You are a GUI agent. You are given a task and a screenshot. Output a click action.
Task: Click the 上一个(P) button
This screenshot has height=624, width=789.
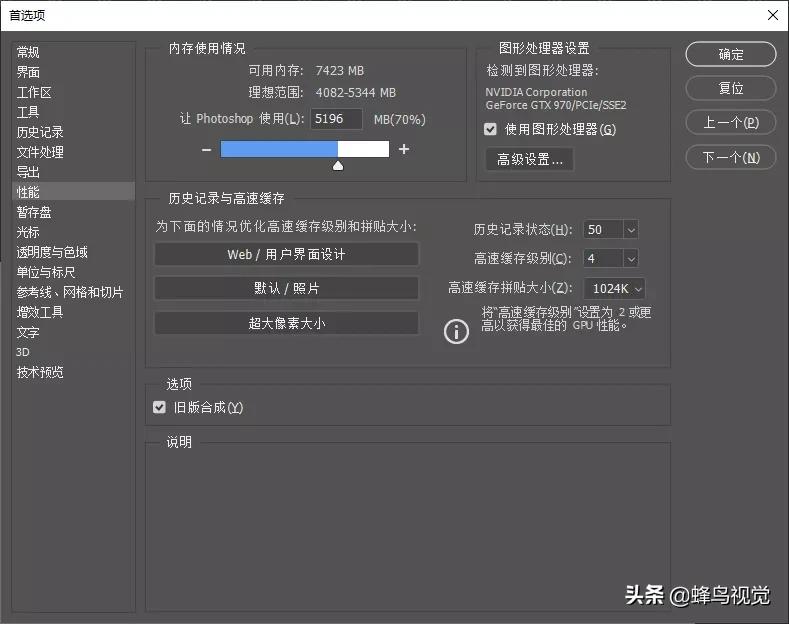(731, 122)
